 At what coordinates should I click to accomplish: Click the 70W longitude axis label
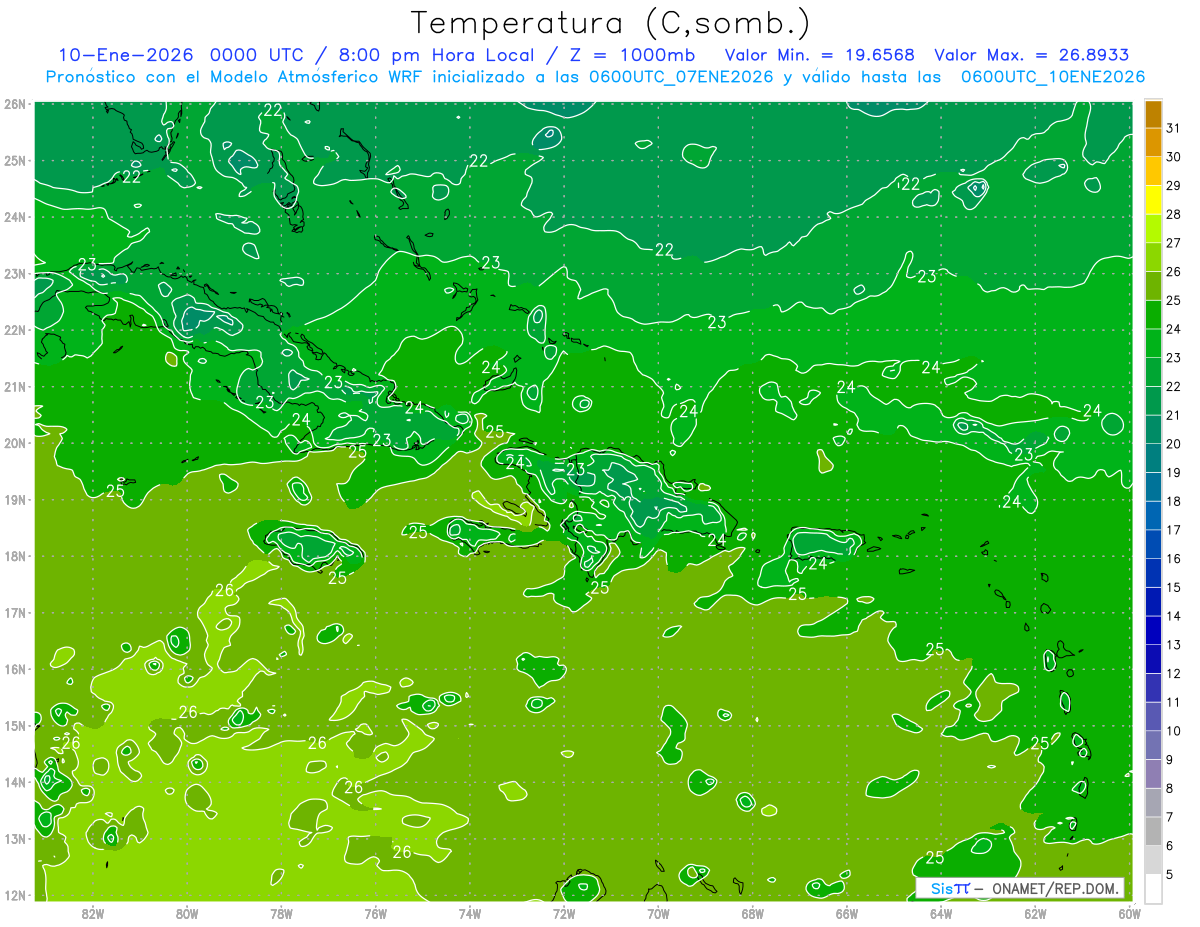point(658,913)
